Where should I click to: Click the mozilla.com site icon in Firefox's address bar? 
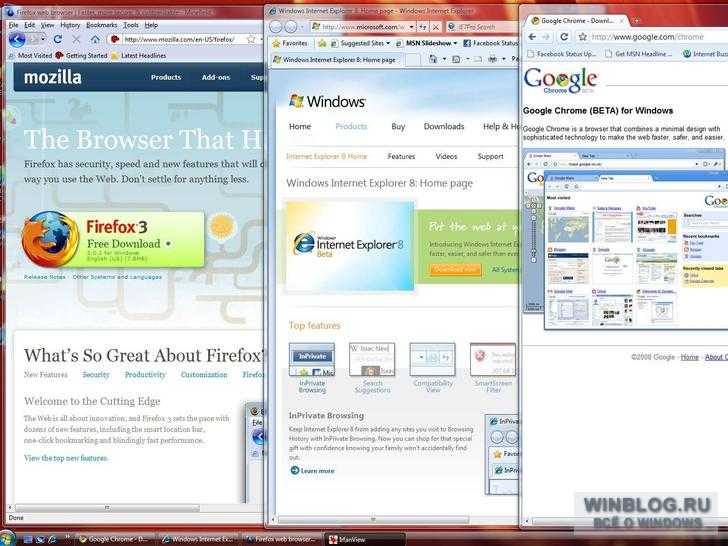(x=115, y=39)
